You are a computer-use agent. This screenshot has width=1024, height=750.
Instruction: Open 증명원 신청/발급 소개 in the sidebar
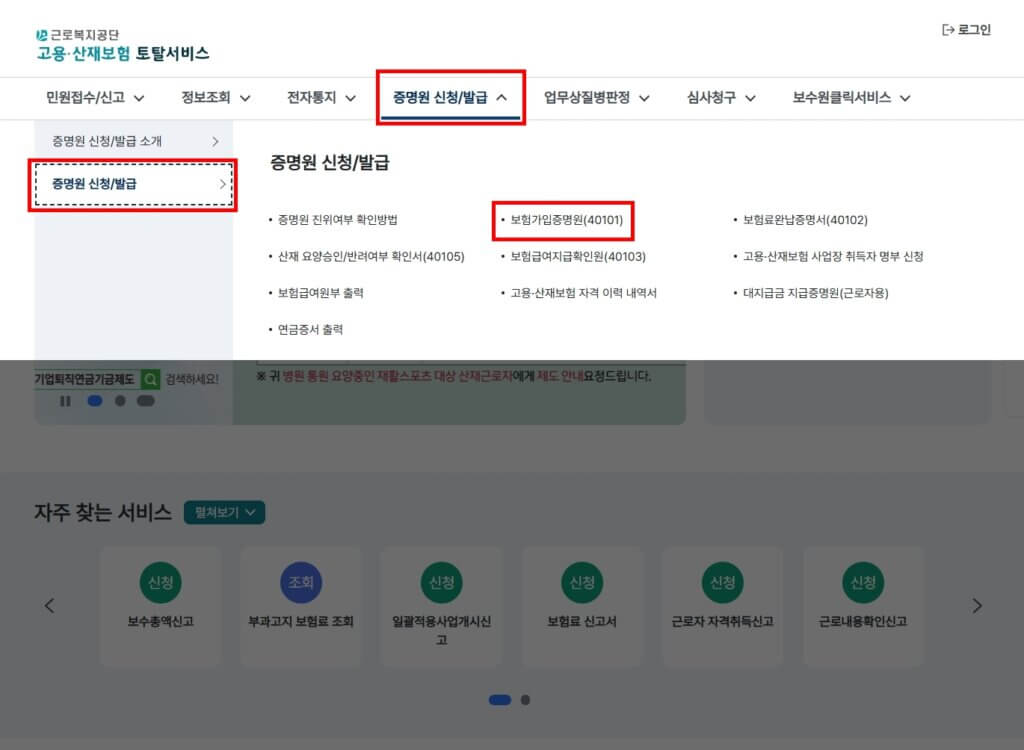[x=134, y=142]
